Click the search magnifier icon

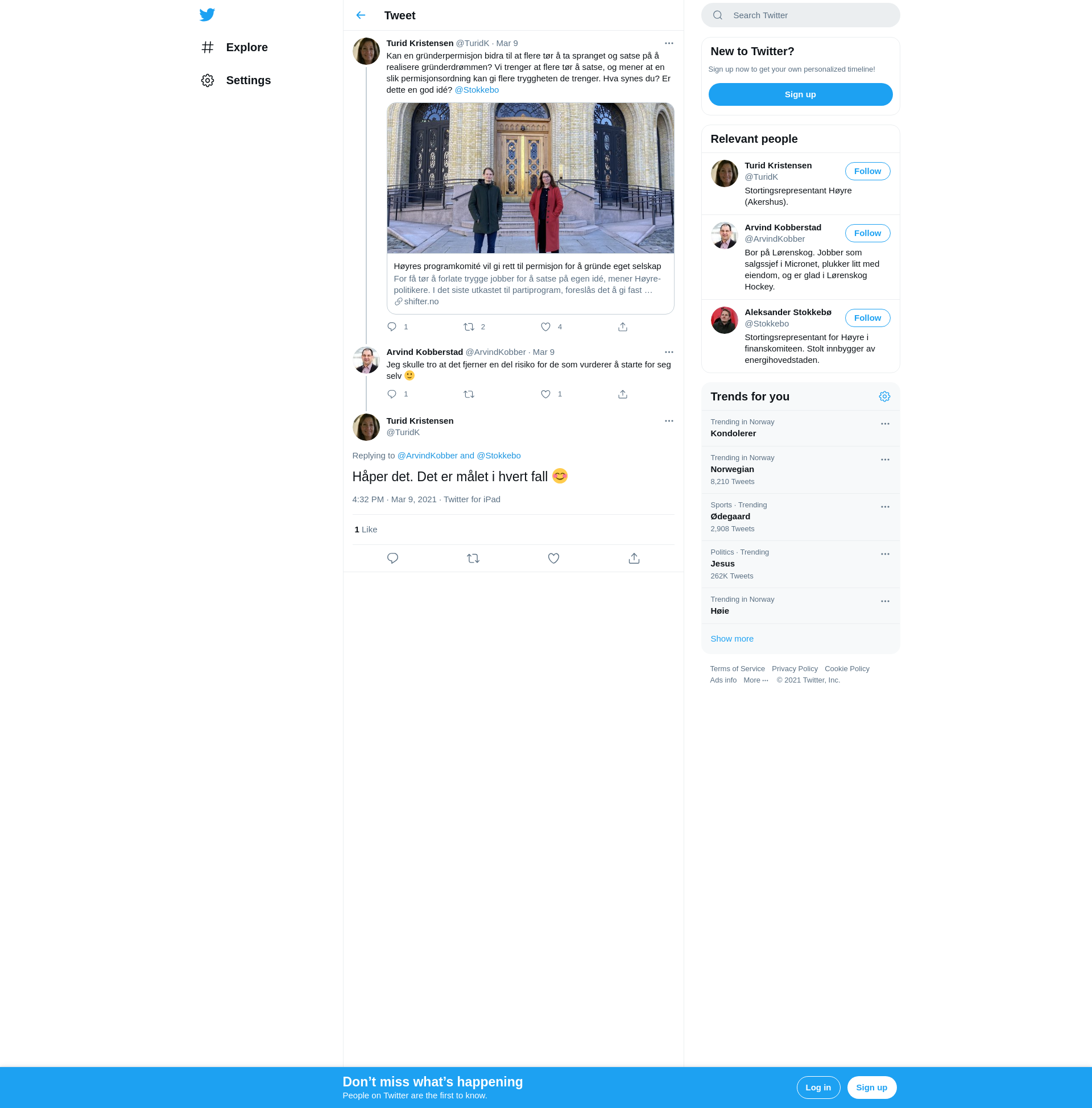coord(718,15)
